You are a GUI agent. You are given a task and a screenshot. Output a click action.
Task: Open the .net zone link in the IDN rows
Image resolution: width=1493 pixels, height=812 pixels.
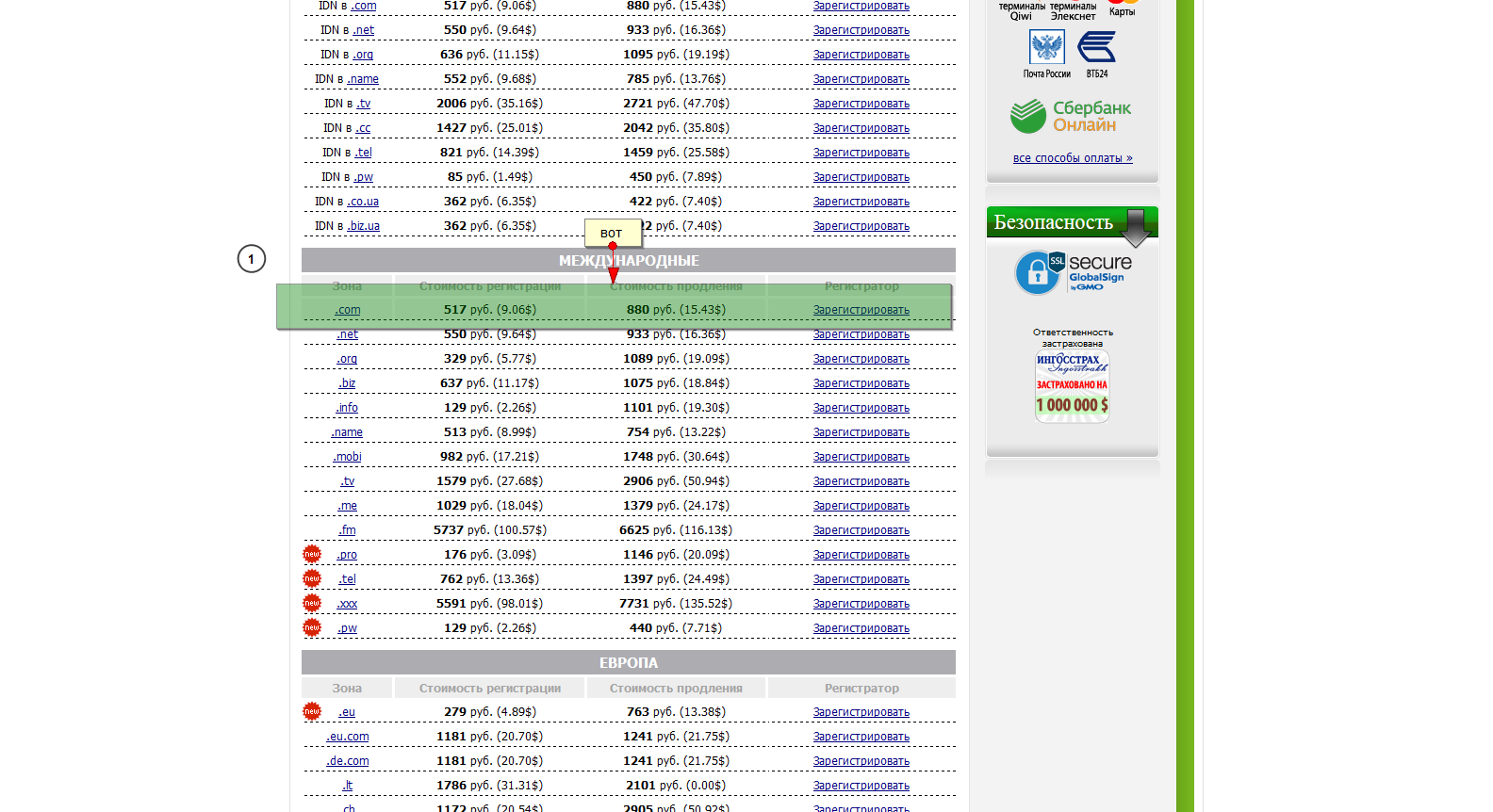pos(364,30)
